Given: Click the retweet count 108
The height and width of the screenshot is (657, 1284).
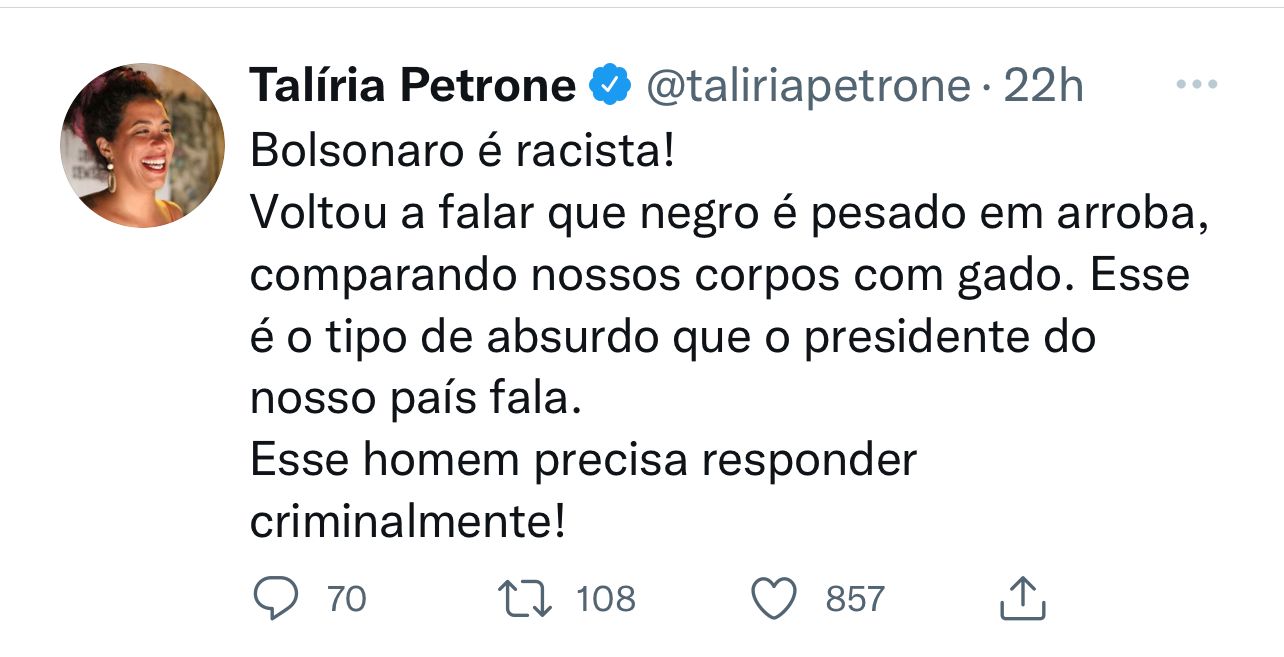Looking at the screenshot, I should coord(606,600).
